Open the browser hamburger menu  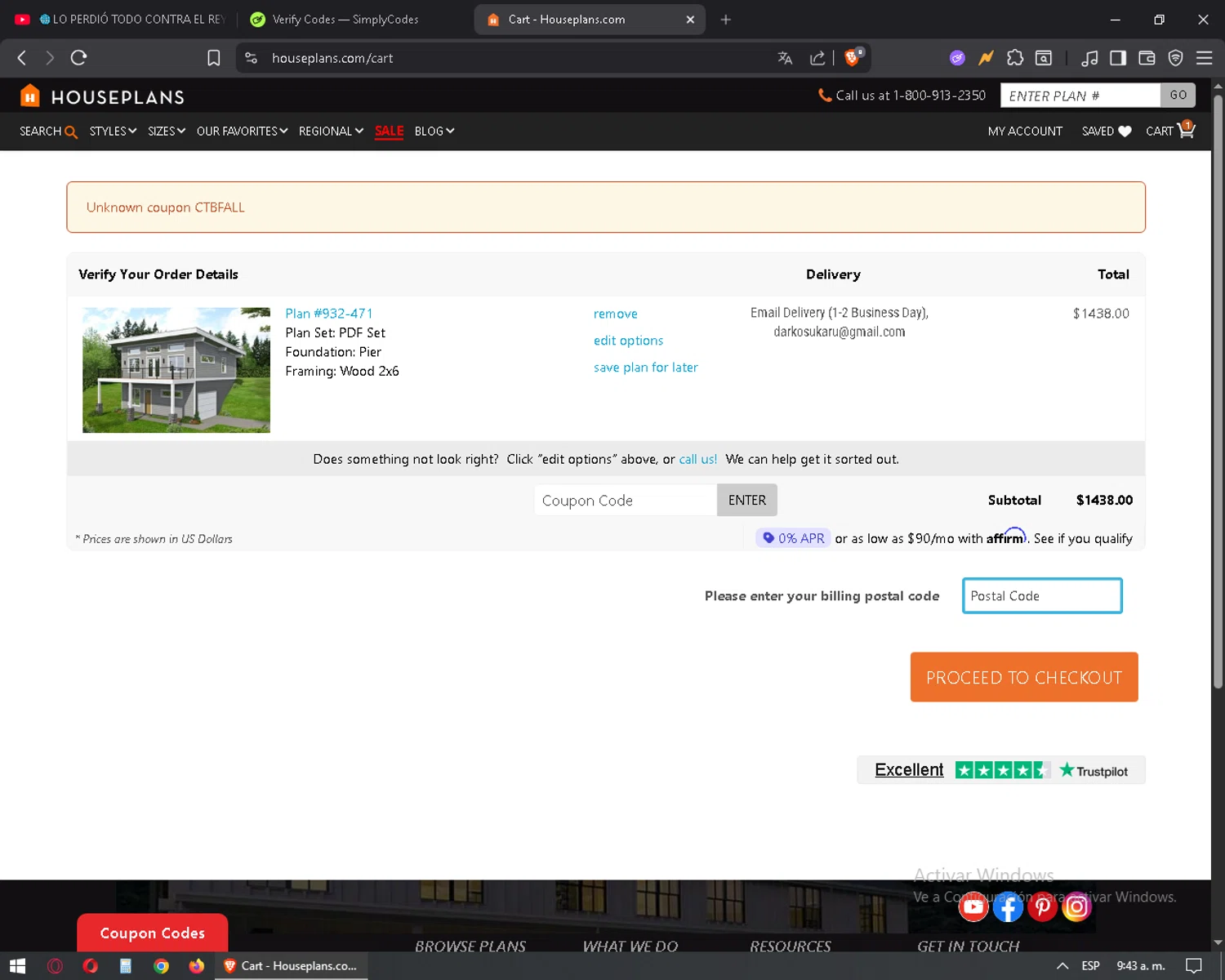pyautogui.click(x=1204, y=58)
